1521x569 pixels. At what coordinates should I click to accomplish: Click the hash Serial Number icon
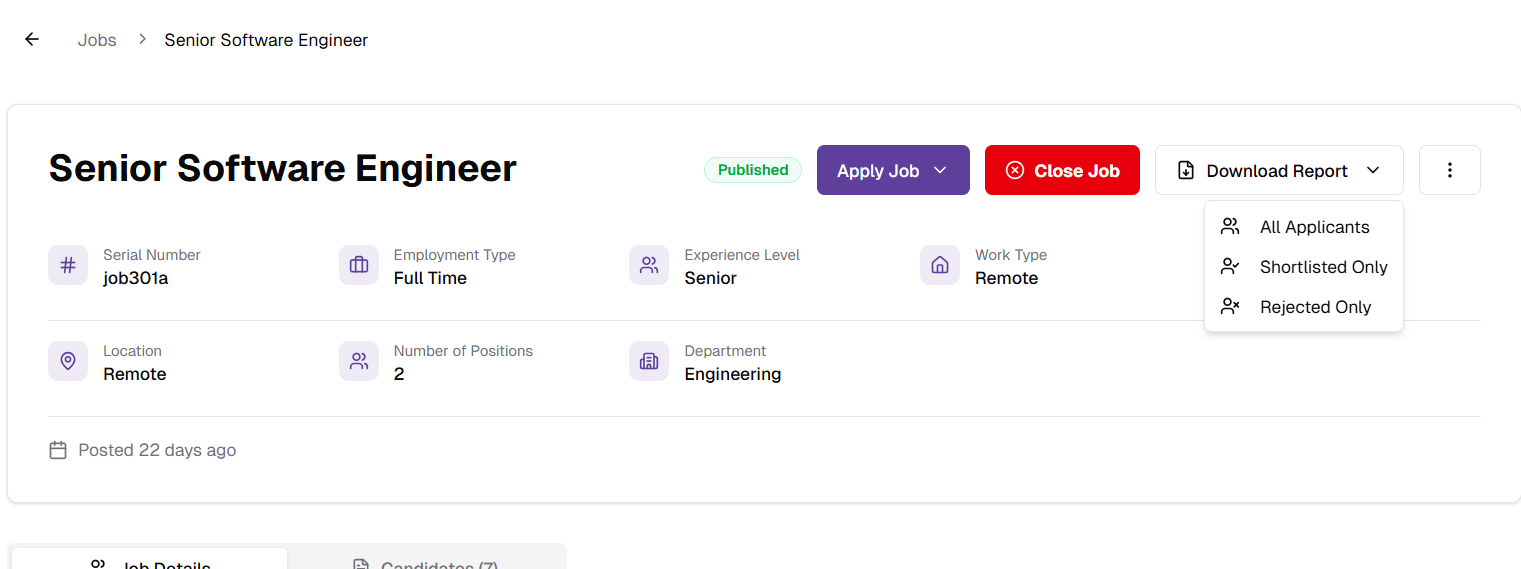68,266
